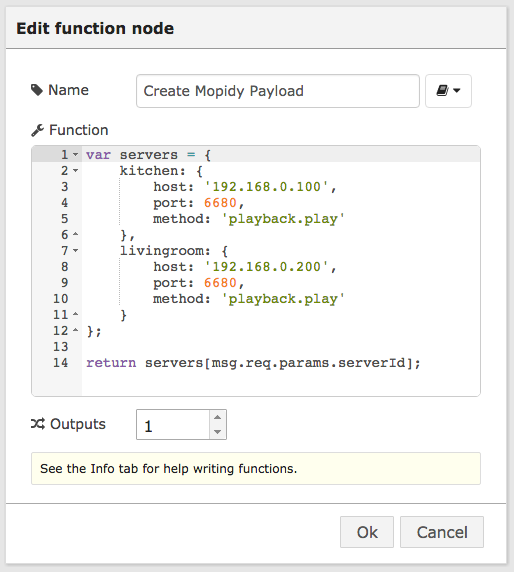Screen dimensions: 514x572
Task: Decrease Outputs with the down stepper arrow
Action: click(218, 432)
